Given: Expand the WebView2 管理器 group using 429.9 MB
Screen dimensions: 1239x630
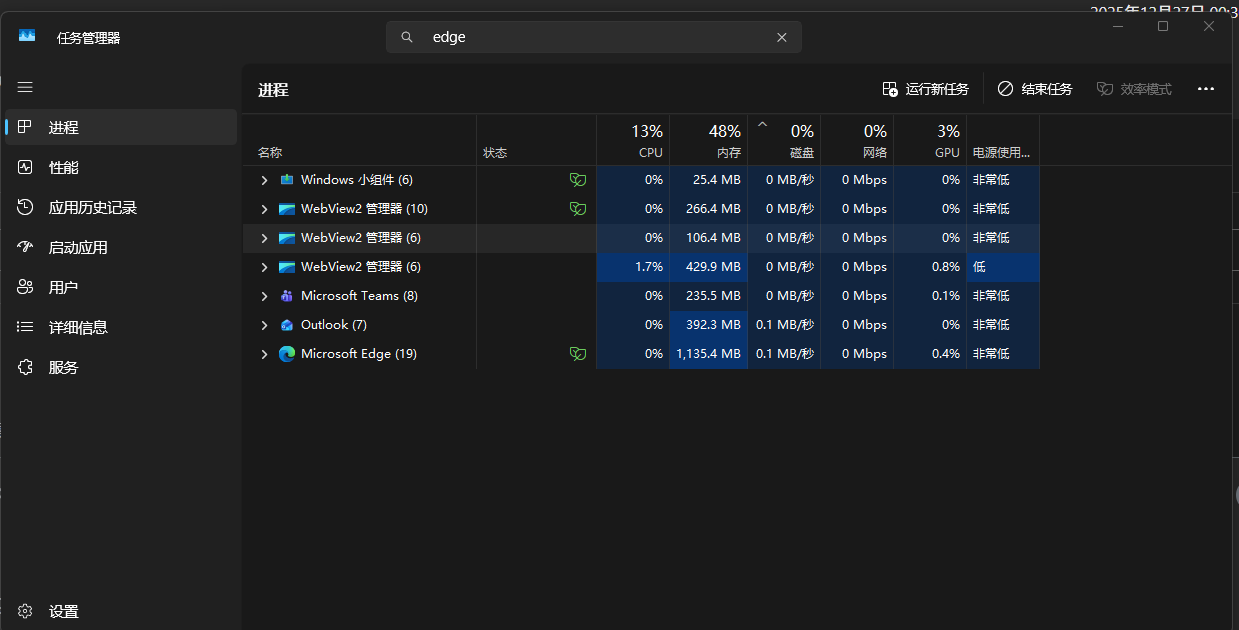Looking at the screenshot, I should [264, 267].
